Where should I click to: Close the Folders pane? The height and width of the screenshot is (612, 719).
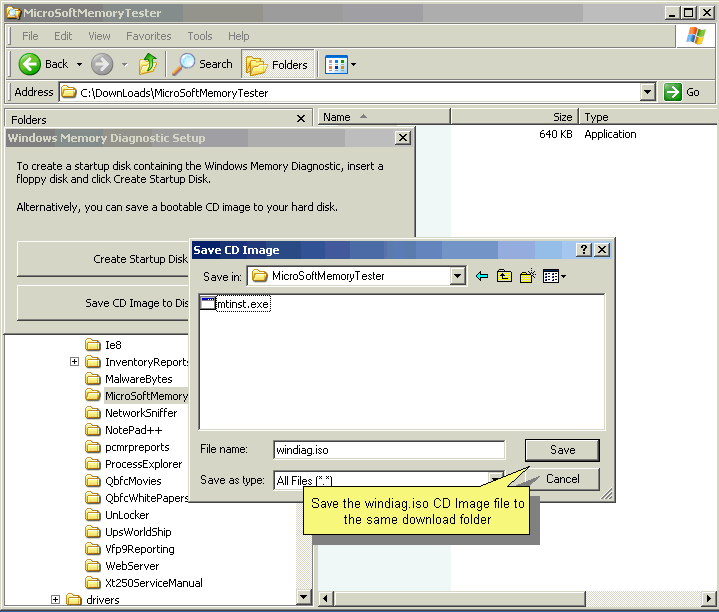(301, 119)
